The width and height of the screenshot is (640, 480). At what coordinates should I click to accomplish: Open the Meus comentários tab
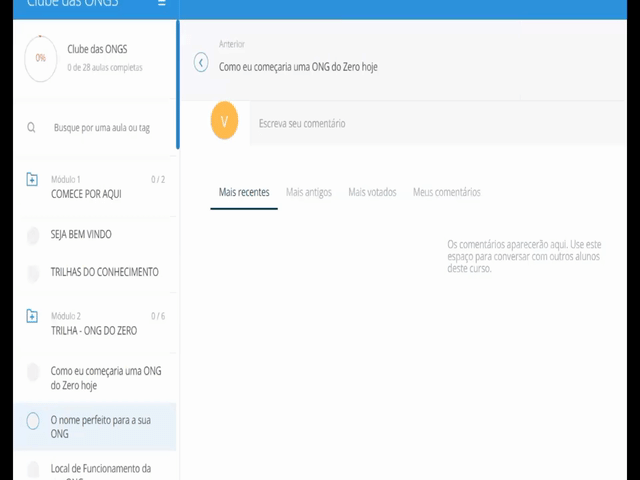446,192
